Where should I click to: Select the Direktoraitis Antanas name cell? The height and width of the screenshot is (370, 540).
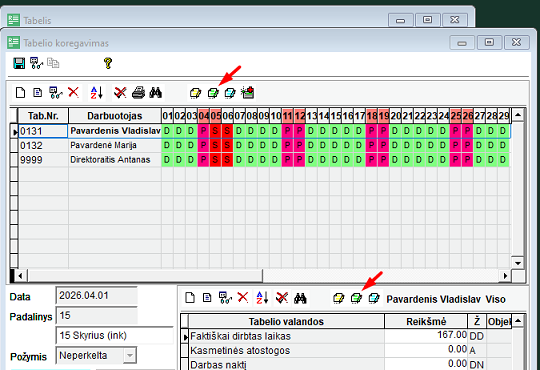[115, 160]
